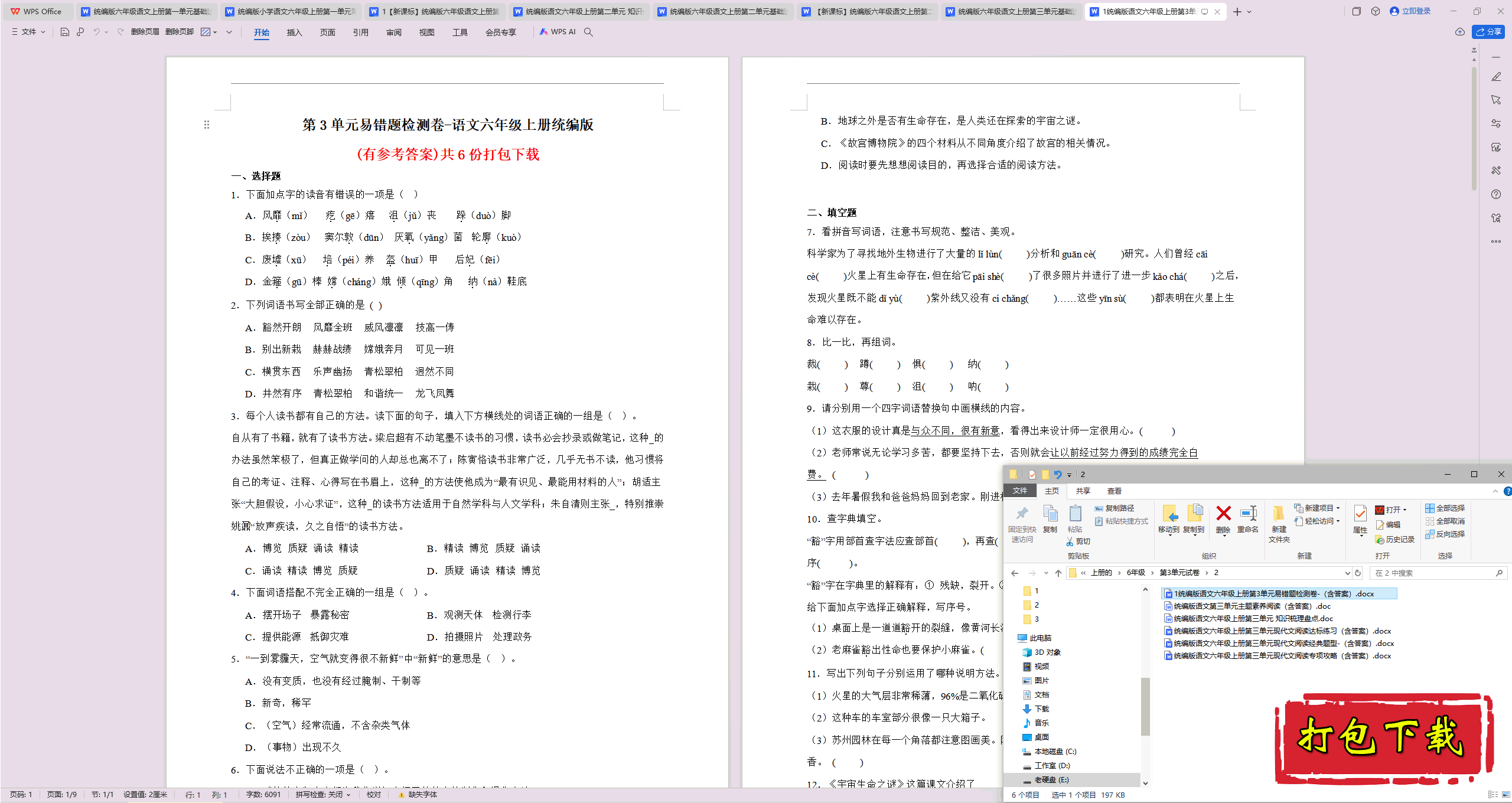Switch to Explorer 查看 tab
Screen dimensions: 1512x803
(x=1114, y=491)
